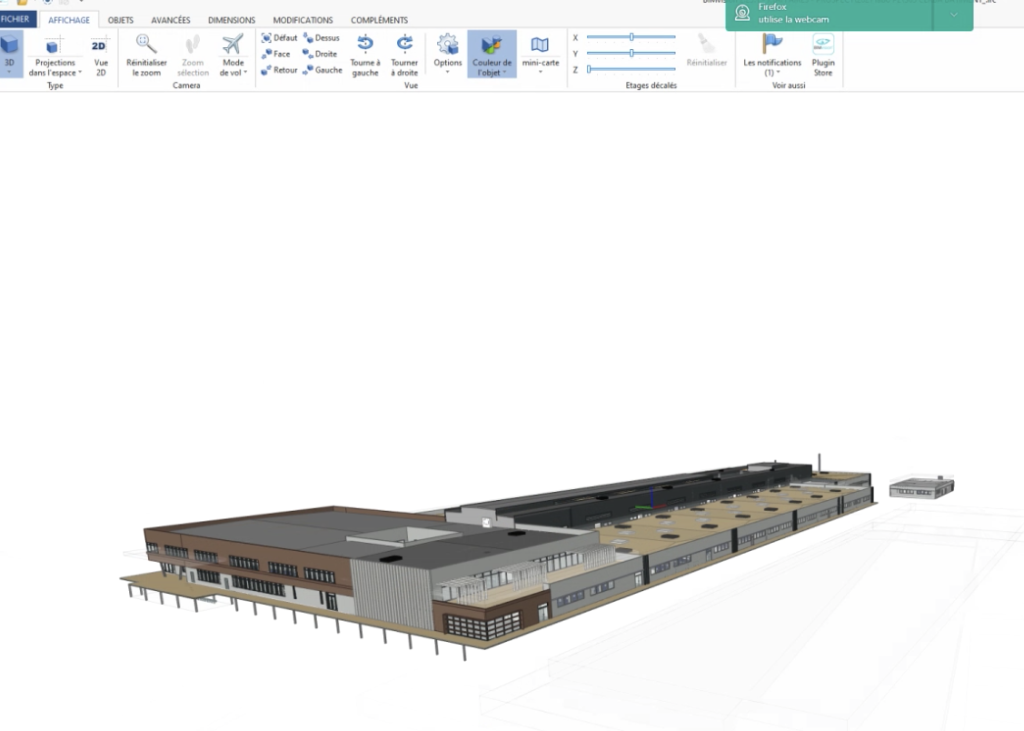Image resolution: width=1024 pixels, height=731 pixels.
Task: Open the Mode de vol dropdown
Action: pyautogui.click(x=233, y=54)
